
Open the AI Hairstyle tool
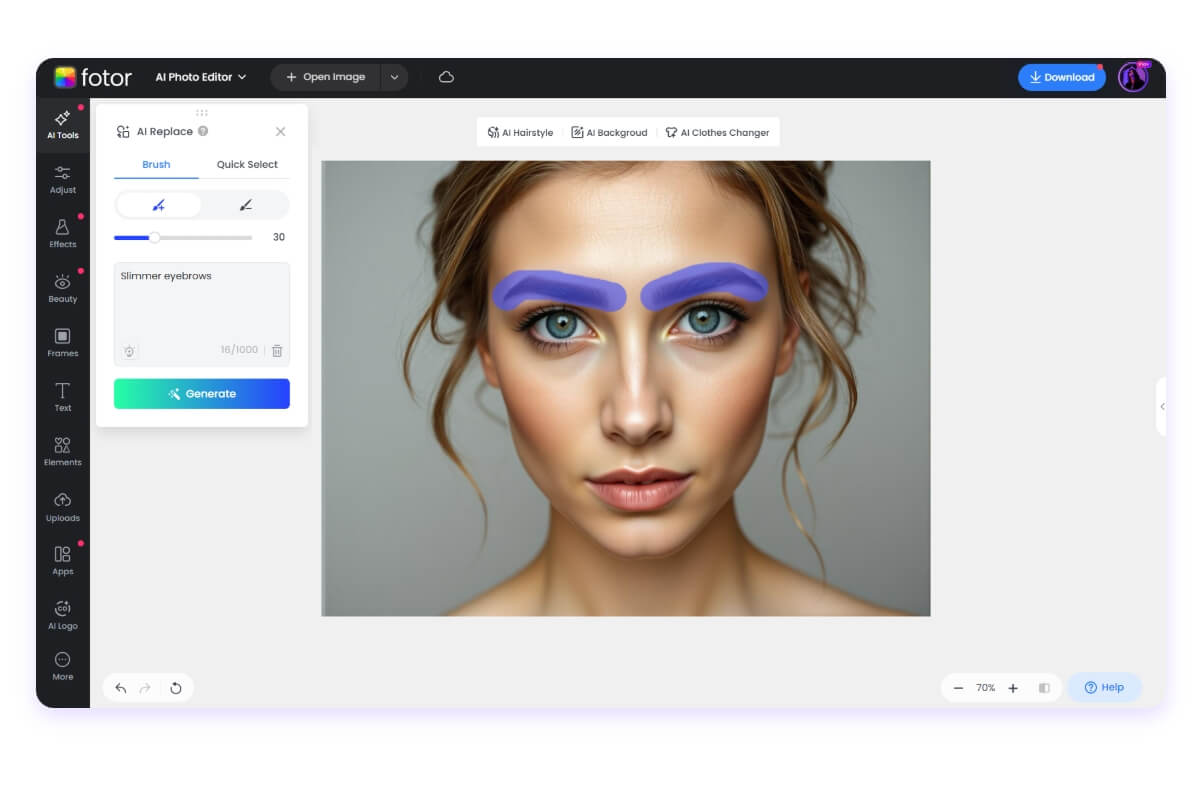pos(520,131)
